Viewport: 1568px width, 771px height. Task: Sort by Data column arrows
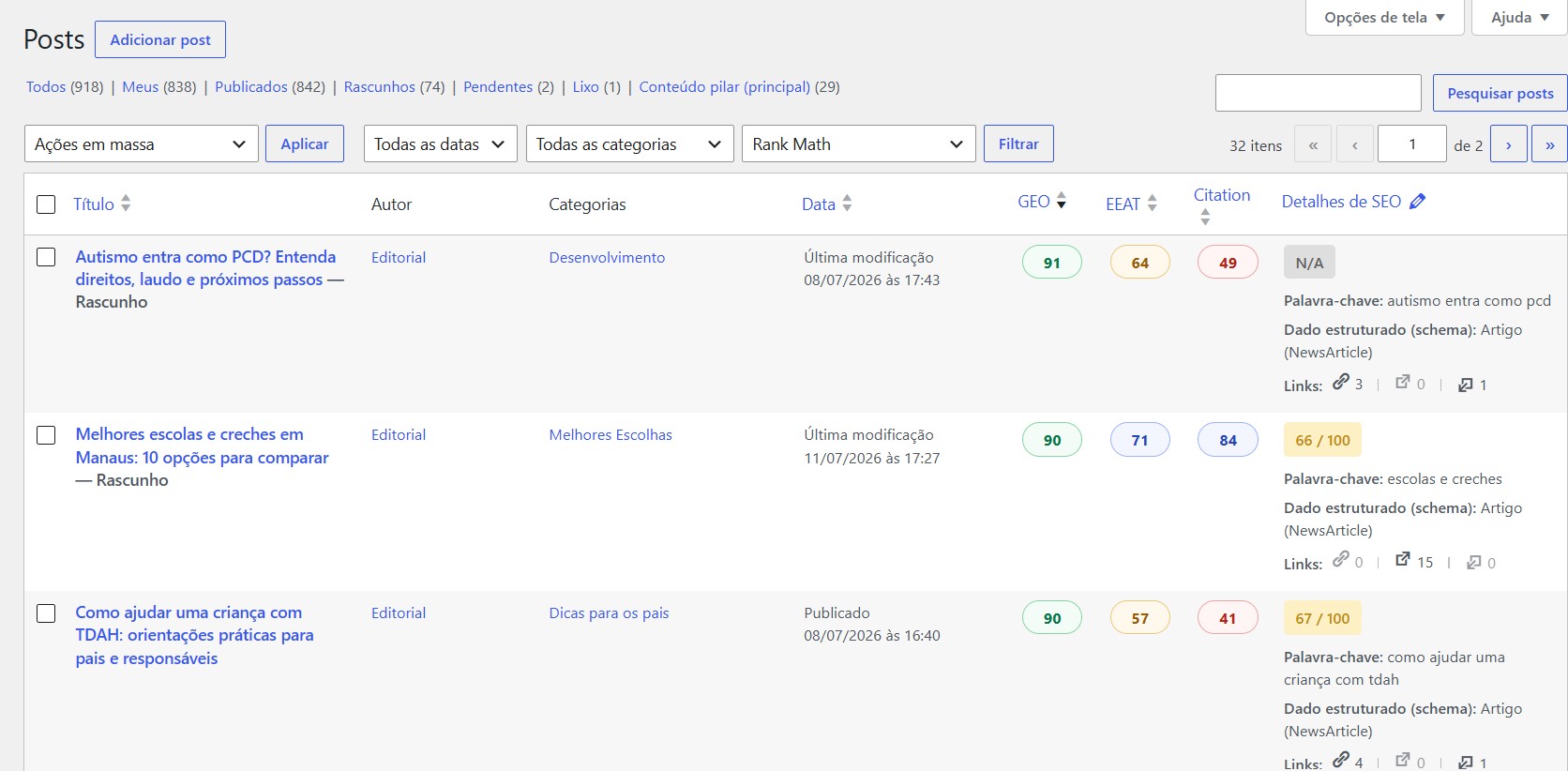point(847,204)
